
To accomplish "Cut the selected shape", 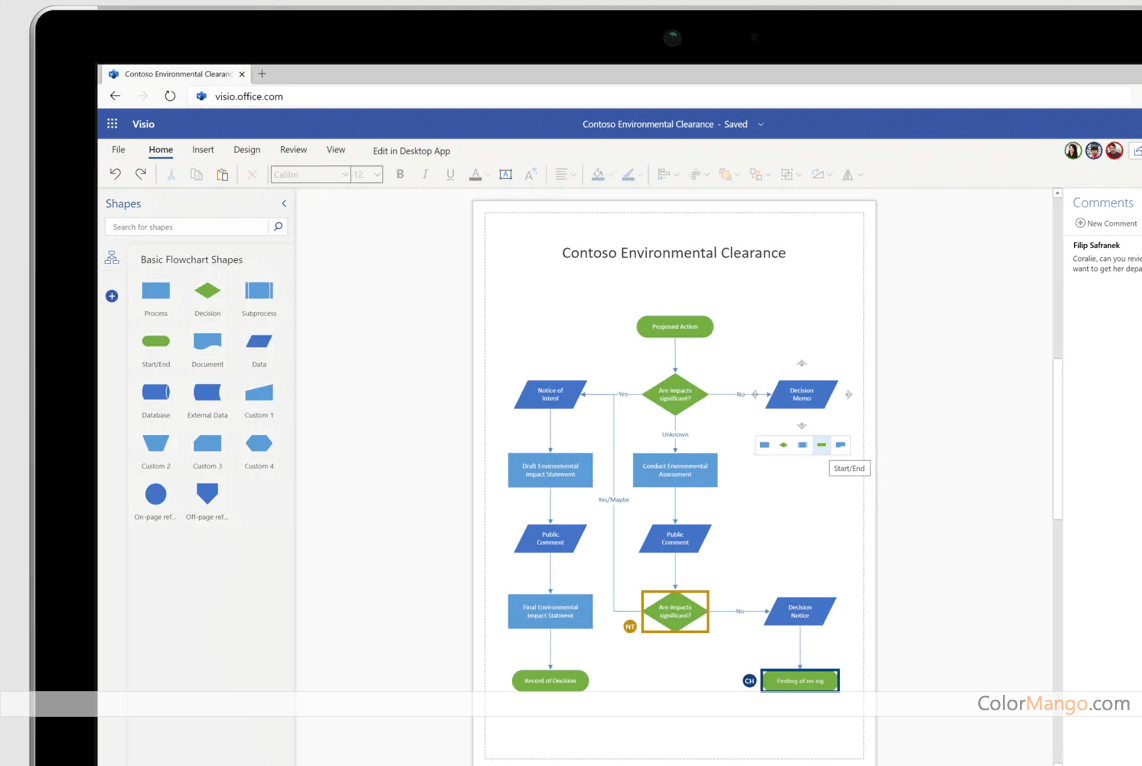I will click(x=171, y=175).
